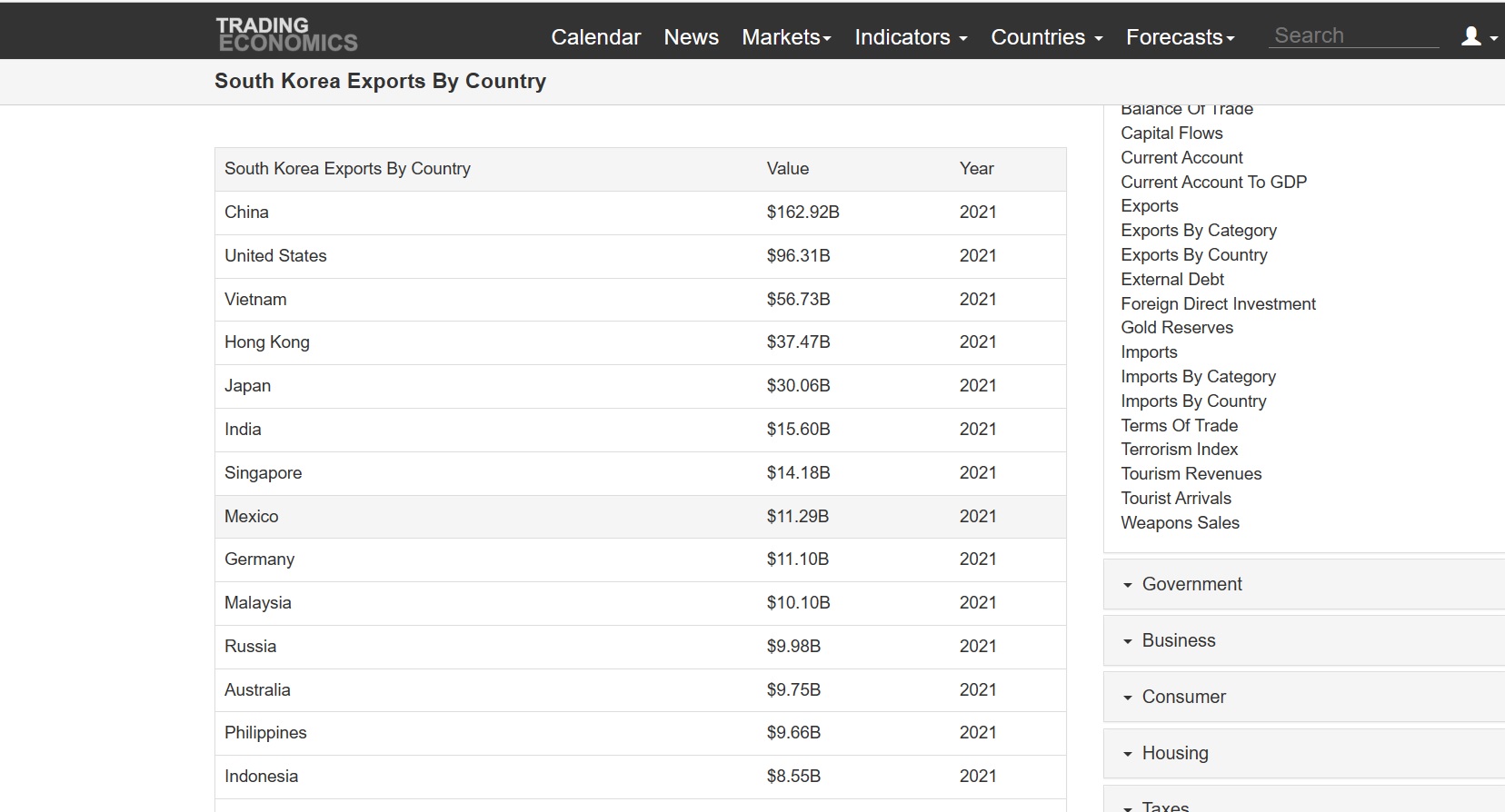Click the $56.73B value cell

click(x=798, y=300)
